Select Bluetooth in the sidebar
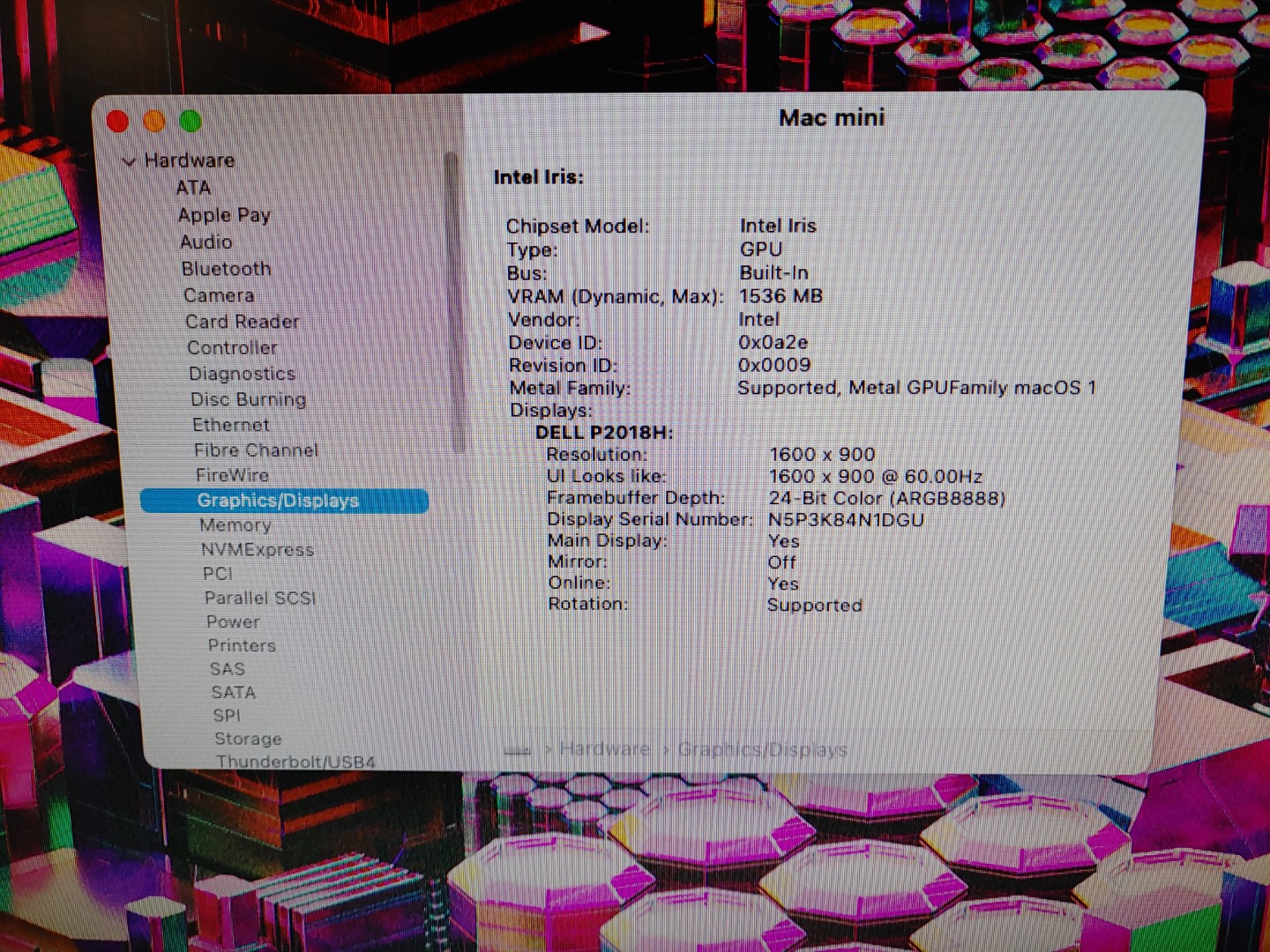 coord(227,269)
